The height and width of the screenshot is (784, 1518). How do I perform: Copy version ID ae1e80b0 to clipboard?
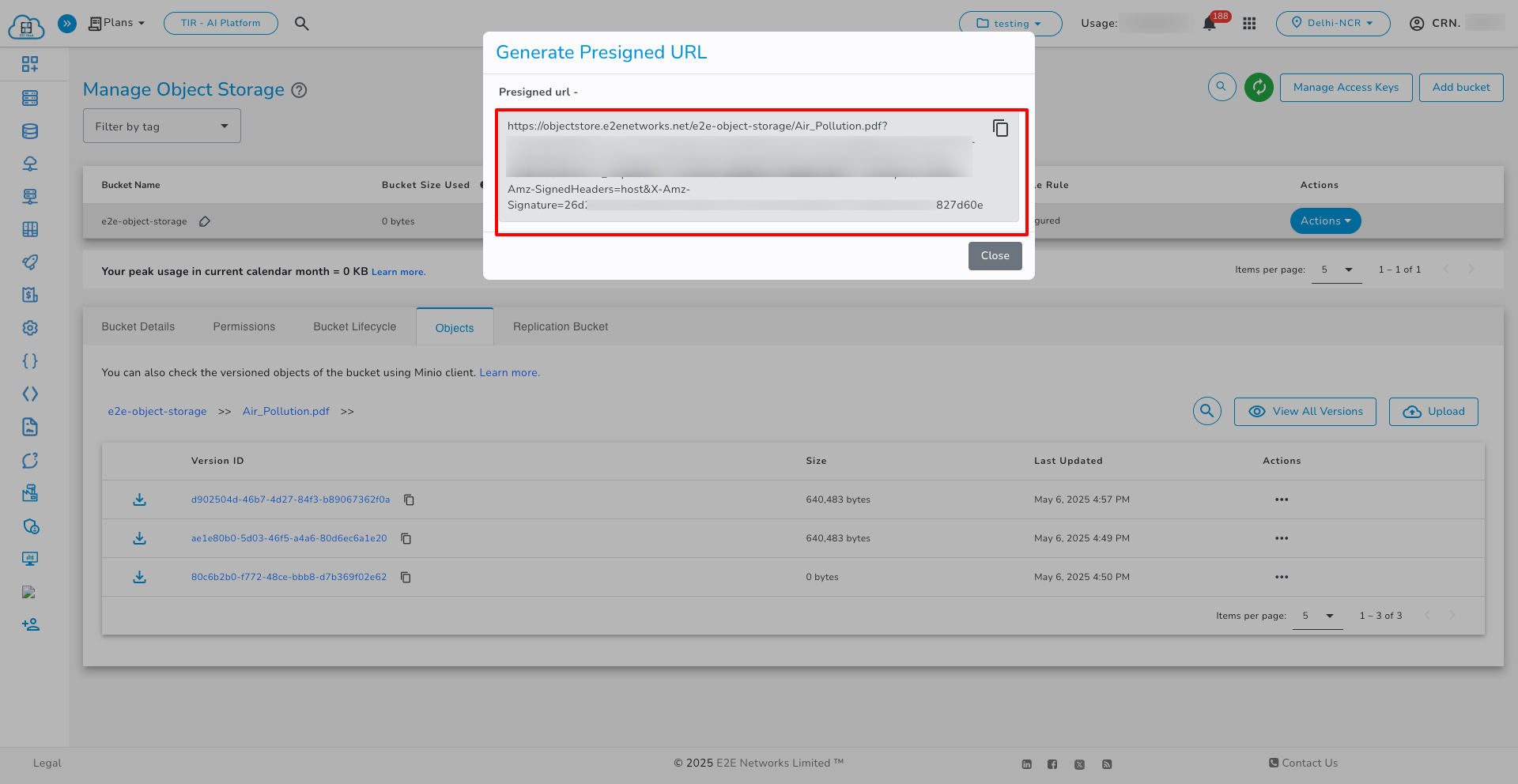tap(406, 539)
